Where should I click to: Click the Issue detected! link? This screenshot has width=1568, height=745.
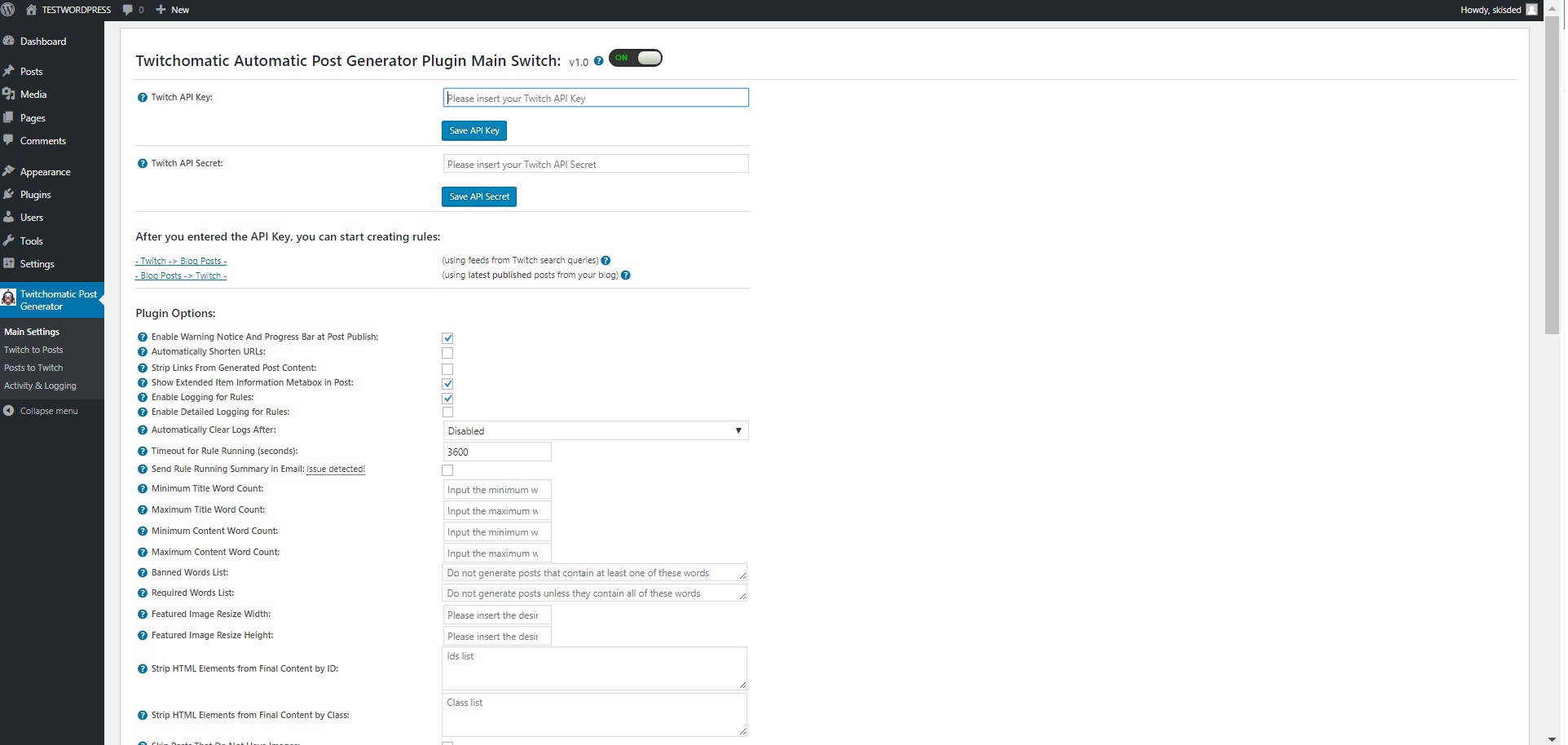pos(336,469)
